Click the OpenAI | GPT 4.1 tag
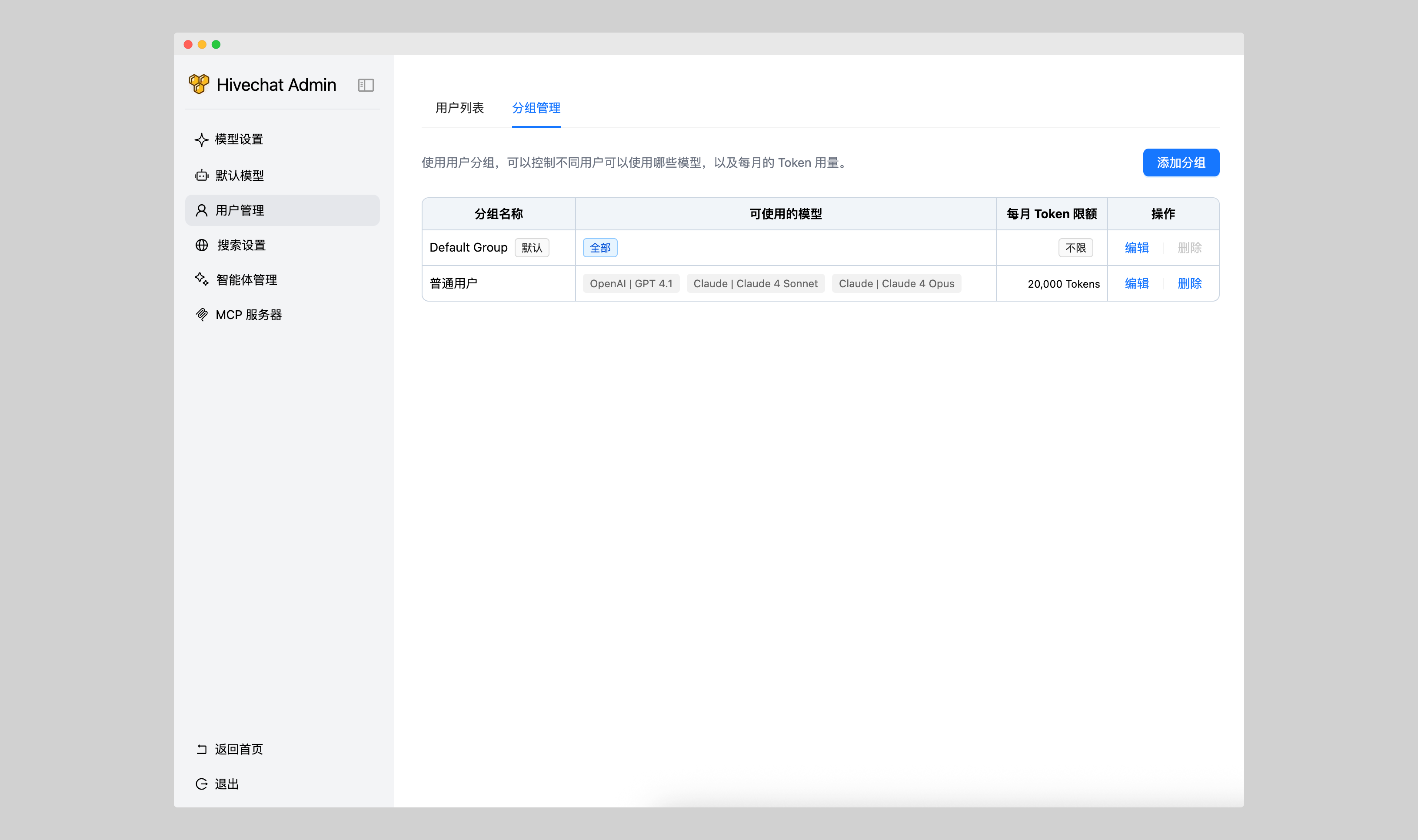 coord(631,284)
